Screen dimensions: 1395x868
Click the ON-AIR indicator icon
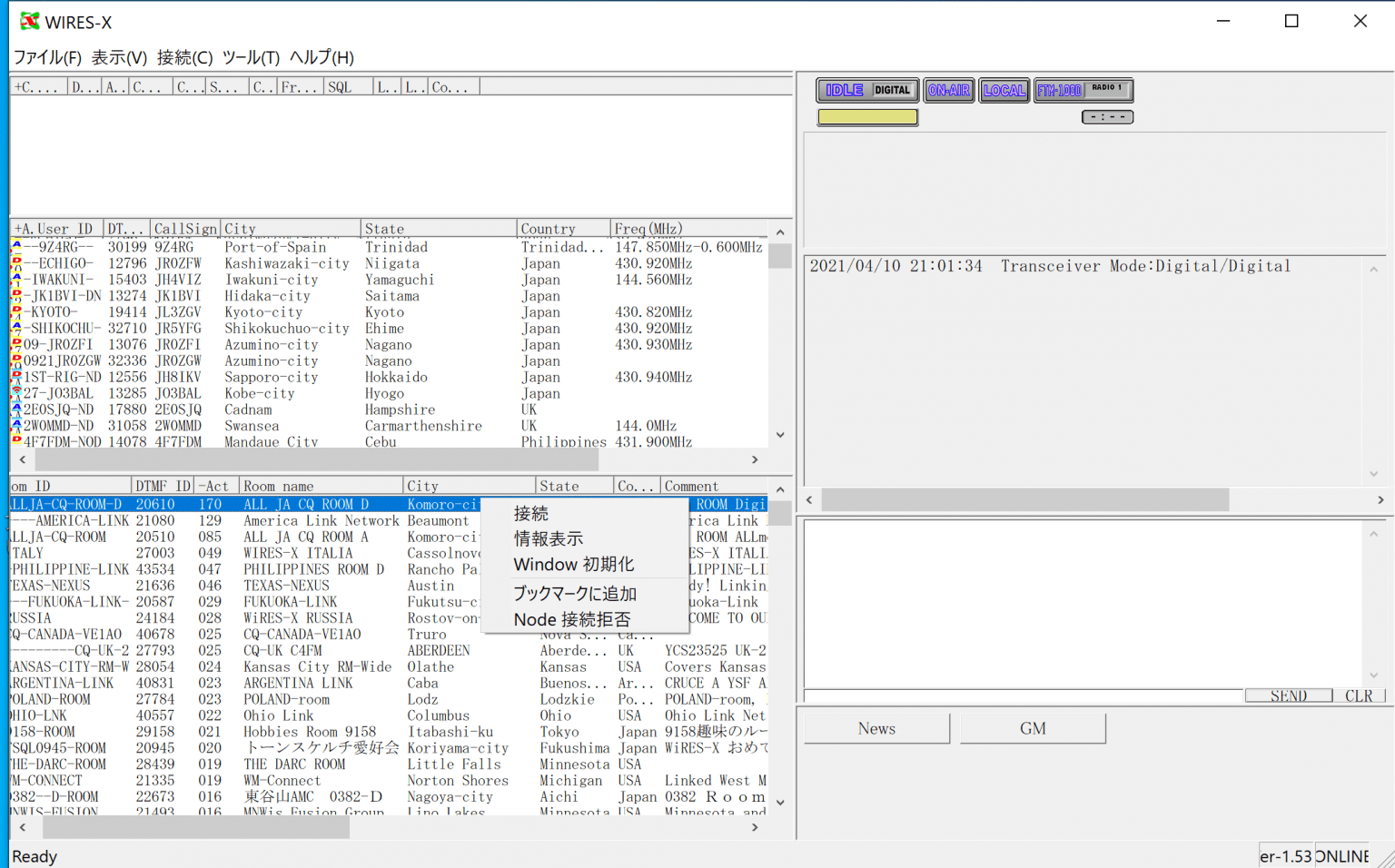point(949,90)
